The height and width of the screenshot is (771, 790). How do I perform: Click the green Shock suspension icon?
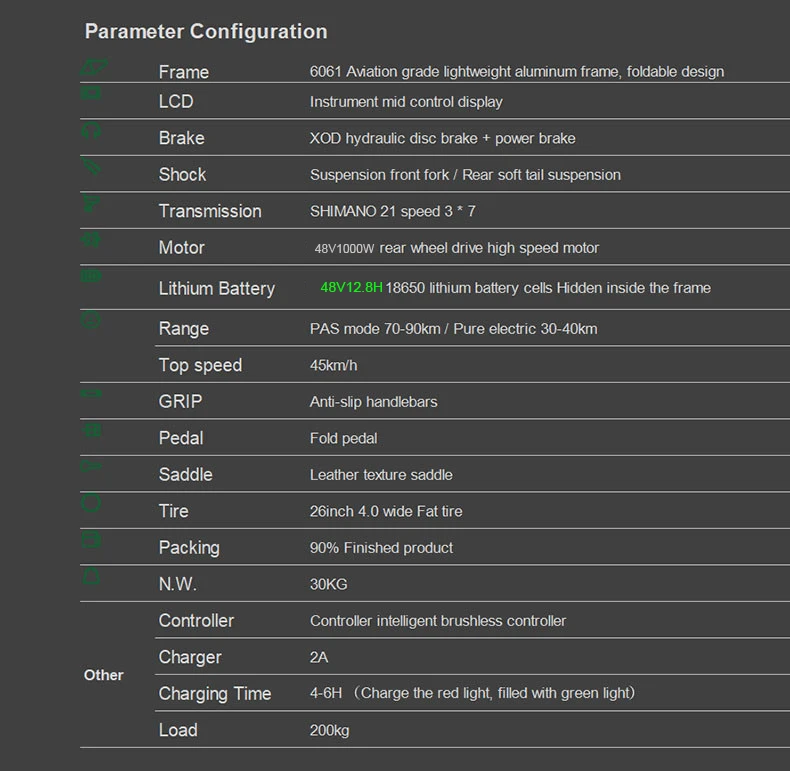pyautogui.click(x=92, y=167)
